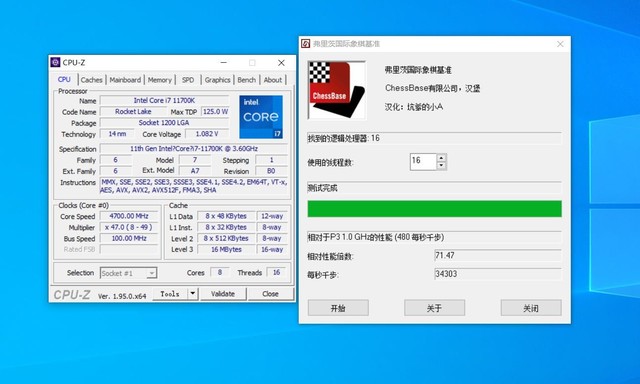The image size is (640, 384).
Task: Click the ChessBase logo image
Action: (337, 90)
